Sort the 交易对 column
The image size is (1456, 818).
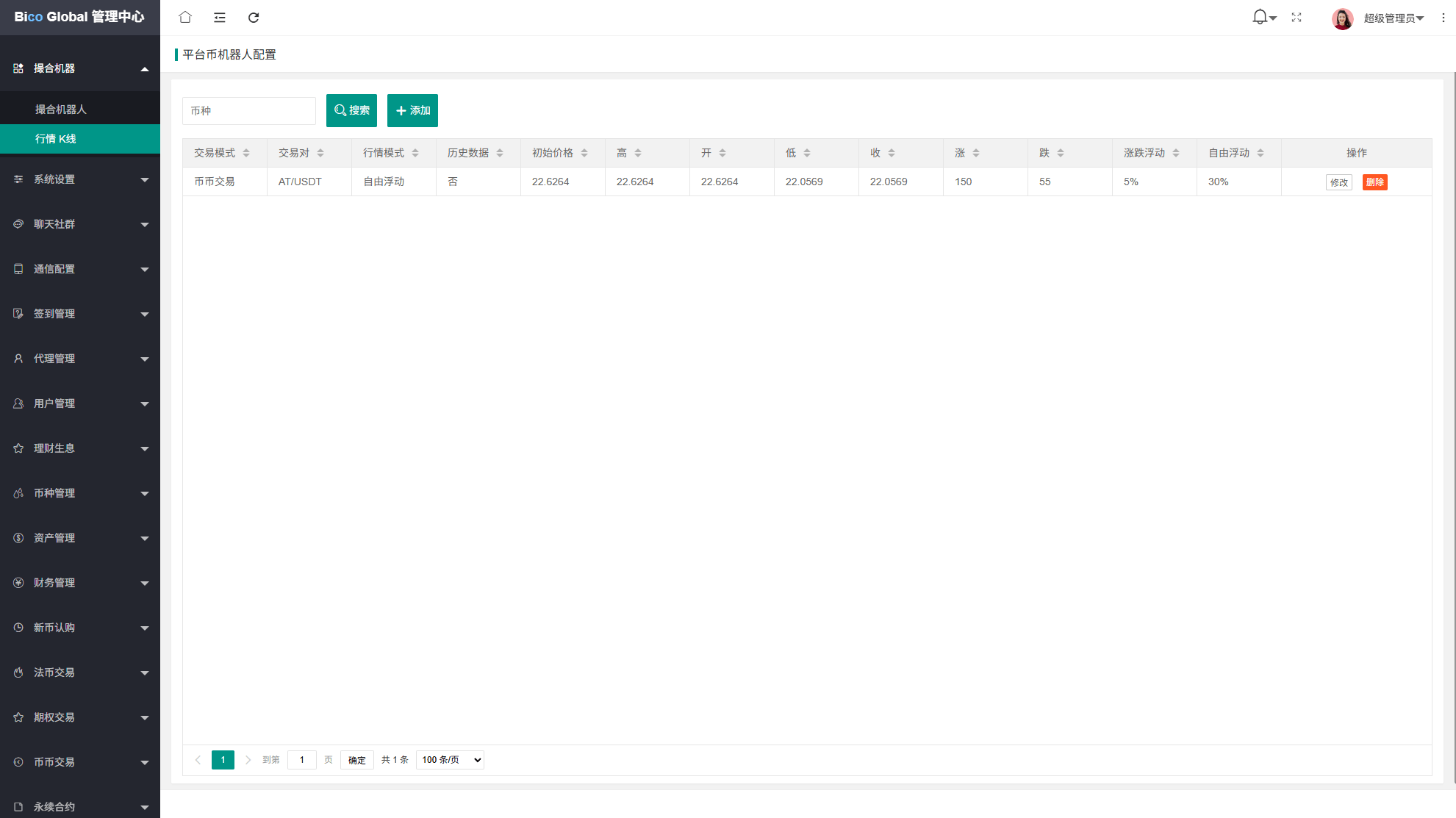[x=320, y=153]
